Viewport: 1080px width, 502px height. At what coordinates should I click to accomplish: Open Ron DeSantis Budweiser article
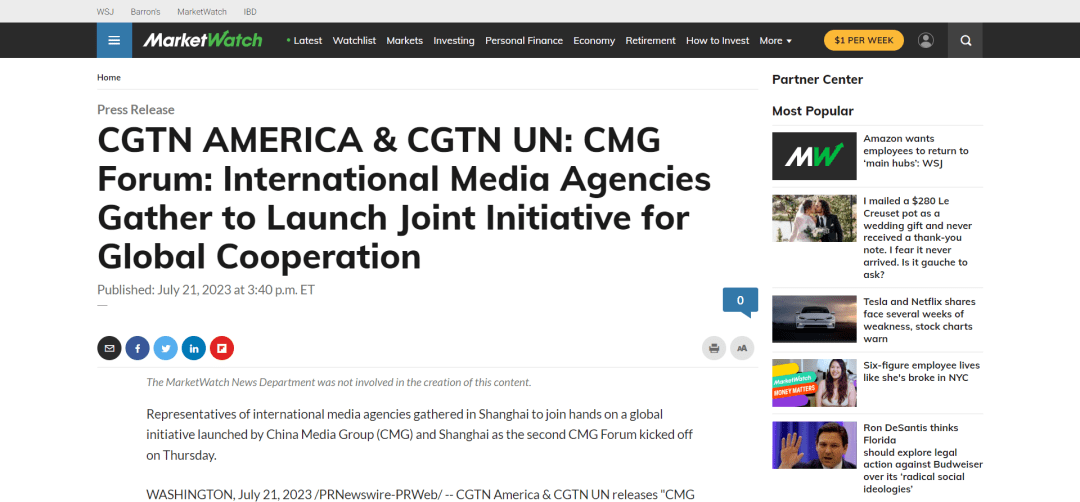[x=923, y=459]
